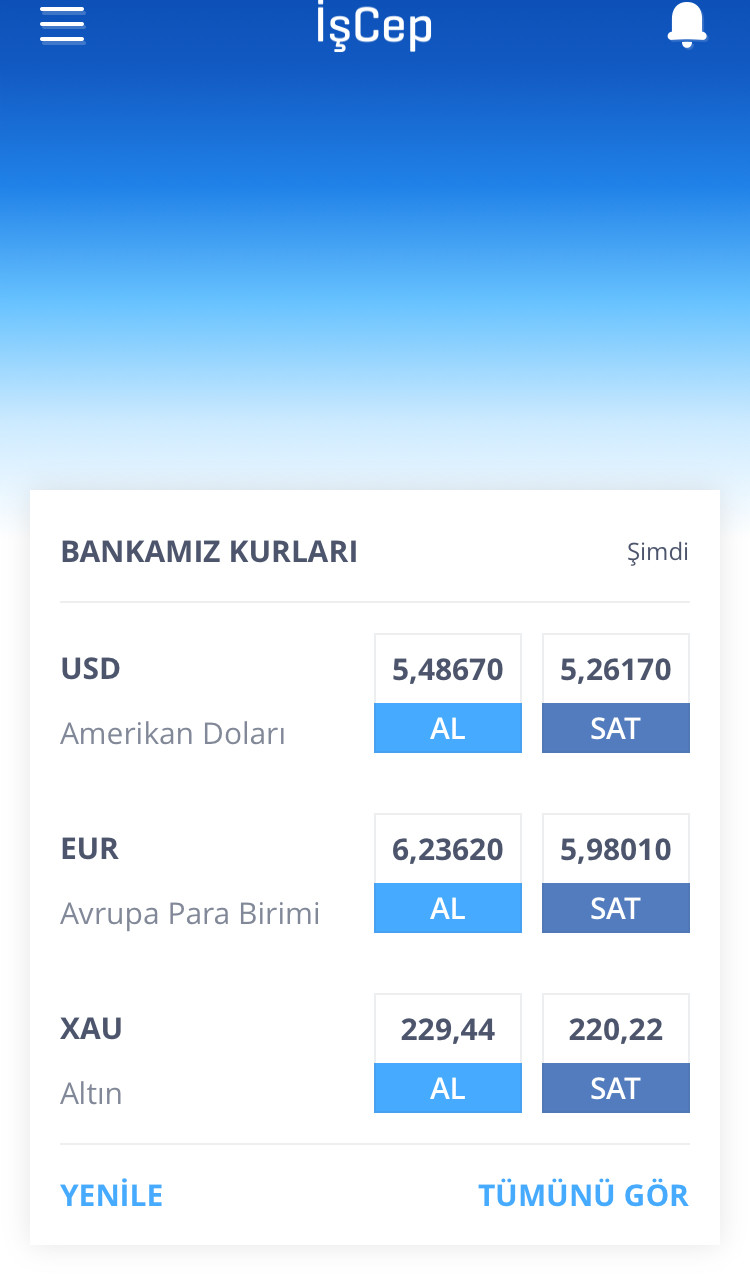The height and width of the screenshot is (1275, 750).
Task: Select the USD buy rate 5,48670
Action: 448,669
